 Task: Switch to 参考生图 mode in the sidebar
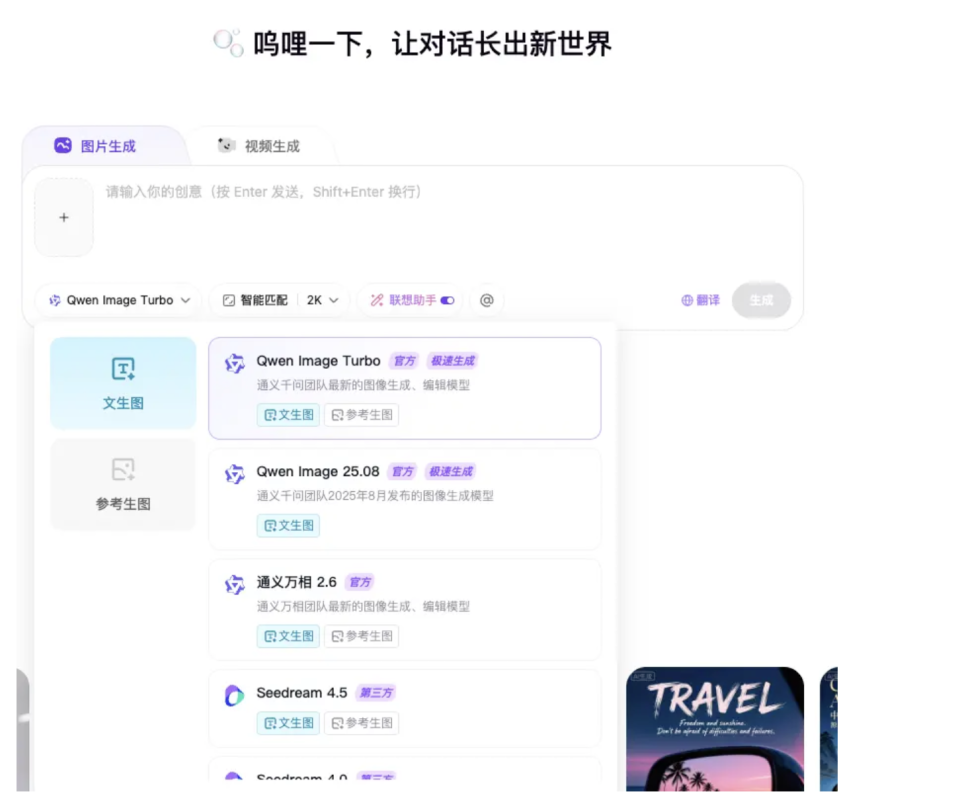122,485
